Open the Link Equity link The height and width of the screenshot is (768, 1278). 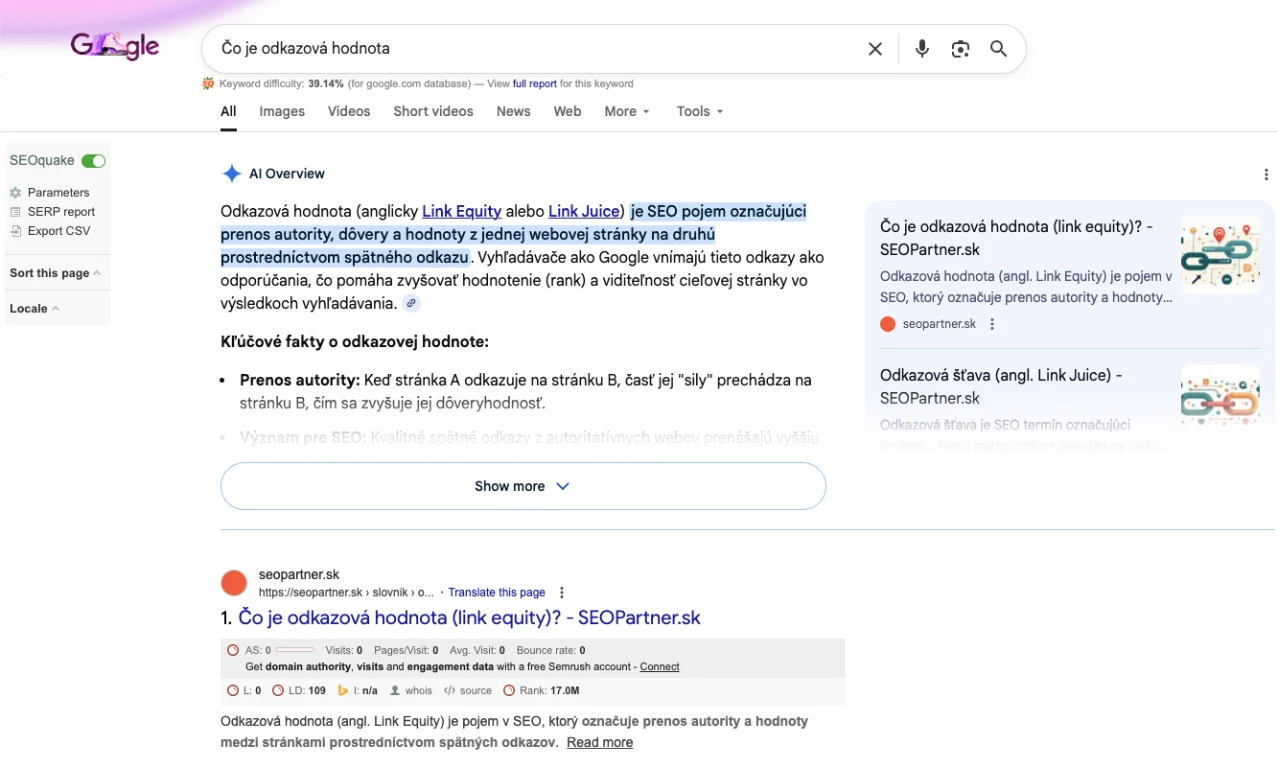461,211
